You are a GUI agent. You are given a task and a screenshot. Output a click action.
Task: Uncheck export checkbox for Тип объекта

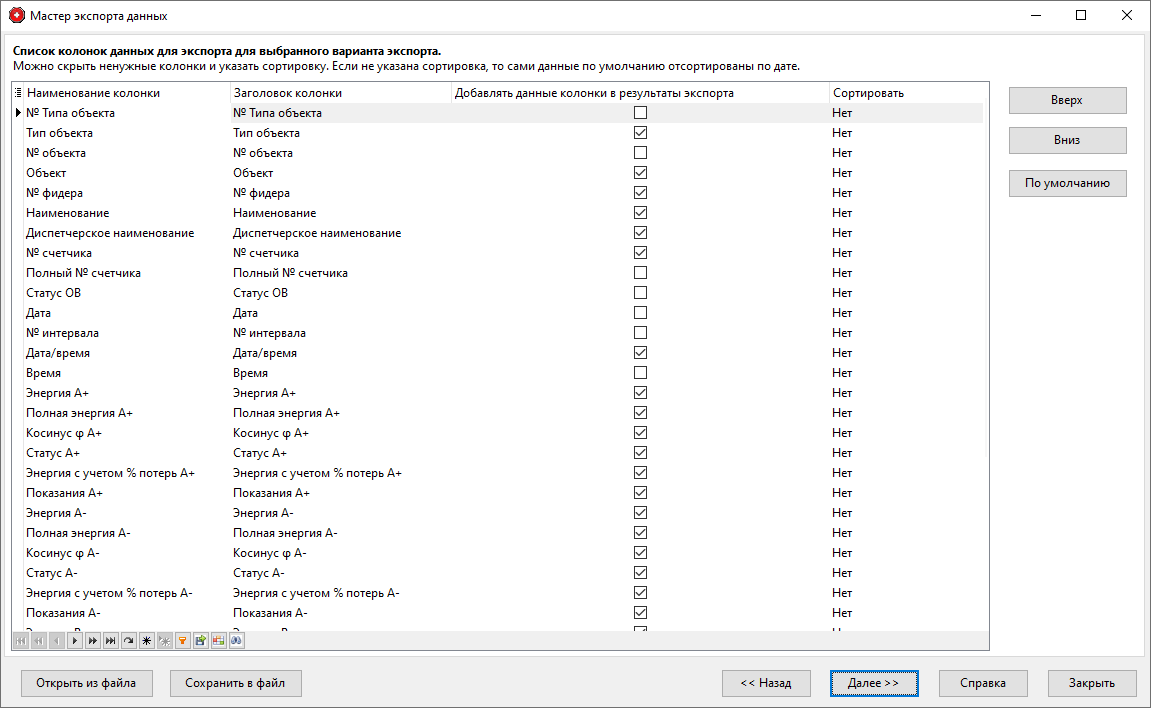pyautogui.click(x=639, y=132)
